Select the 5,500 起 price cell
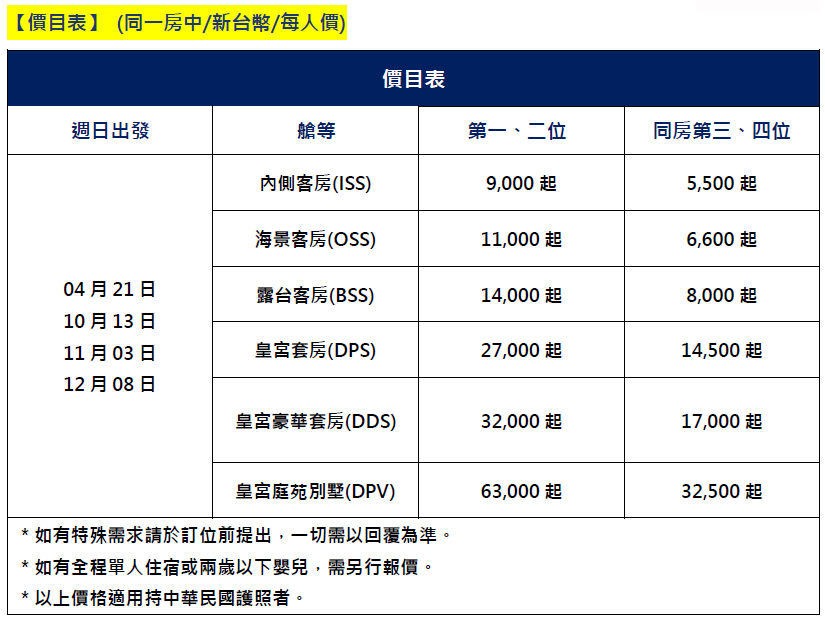Viewport: 825px width, 621px height. pos(721,184)
